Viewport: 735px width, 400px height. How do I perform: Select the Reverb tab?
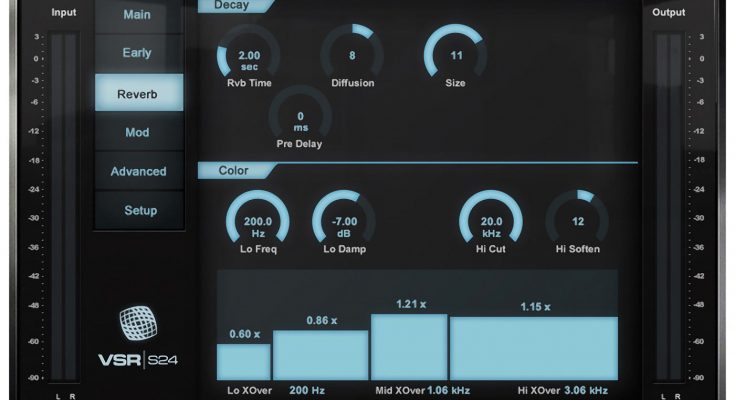(139, 93)
